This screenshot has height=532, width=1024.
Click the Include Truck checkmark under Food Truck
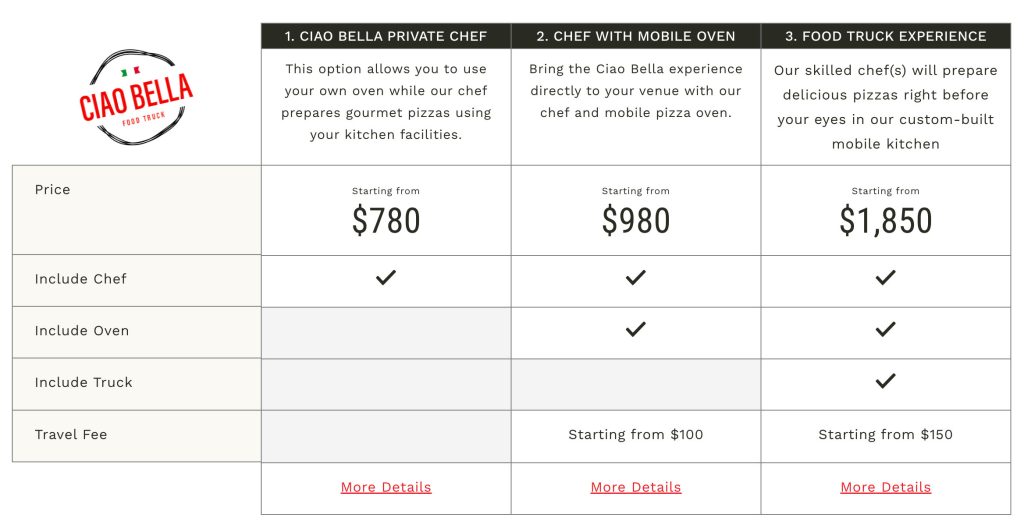(x=886, y=381)
